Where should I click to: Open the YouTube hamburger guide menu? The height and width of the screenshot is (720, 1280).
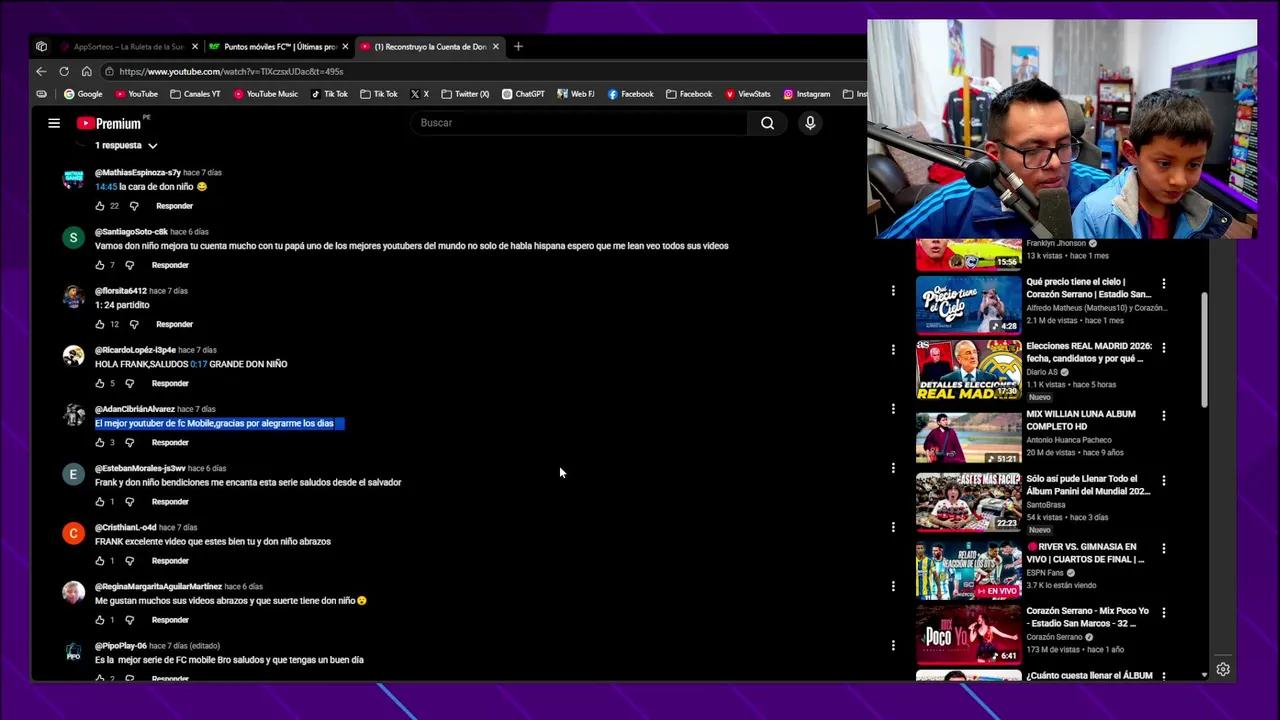[x=54, y=123]
